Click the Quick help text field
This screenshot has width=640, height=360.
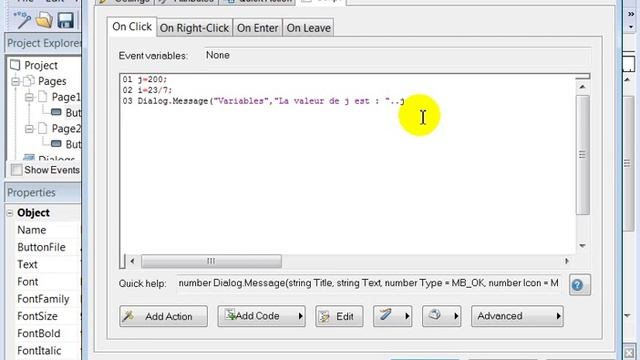pos(369,283)
